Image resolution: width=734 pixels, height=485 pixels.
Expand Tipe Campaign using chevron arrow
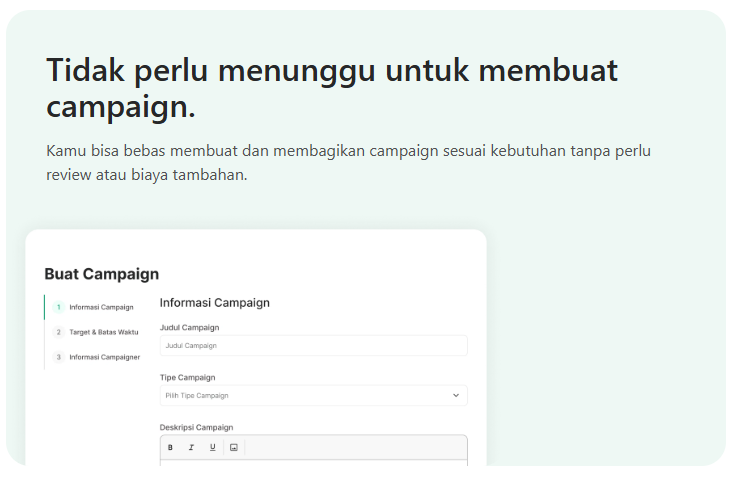click(456, 396)
